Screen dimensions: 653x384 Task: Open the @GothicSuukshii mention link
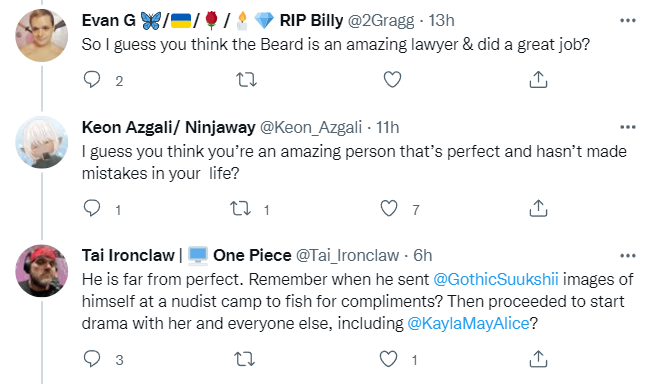(496, 279)
